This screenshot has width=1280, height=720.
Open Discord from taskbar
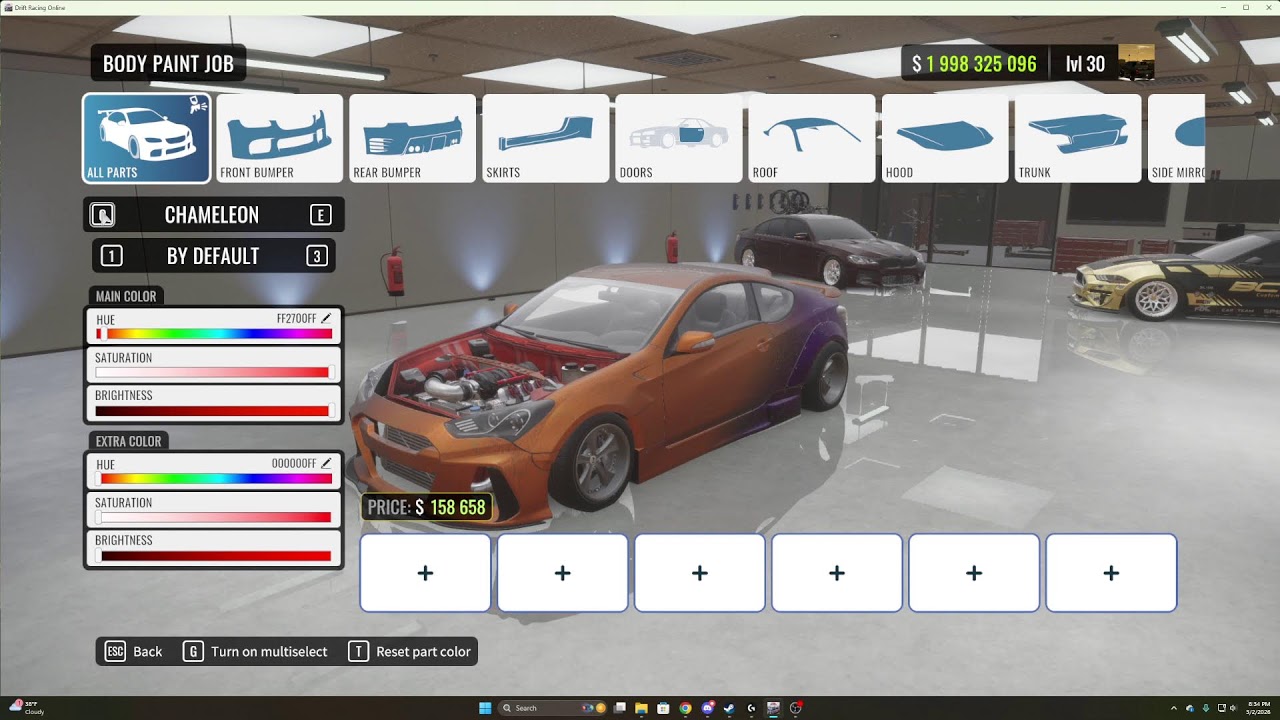pyautogui.click(x=707, y=708)
